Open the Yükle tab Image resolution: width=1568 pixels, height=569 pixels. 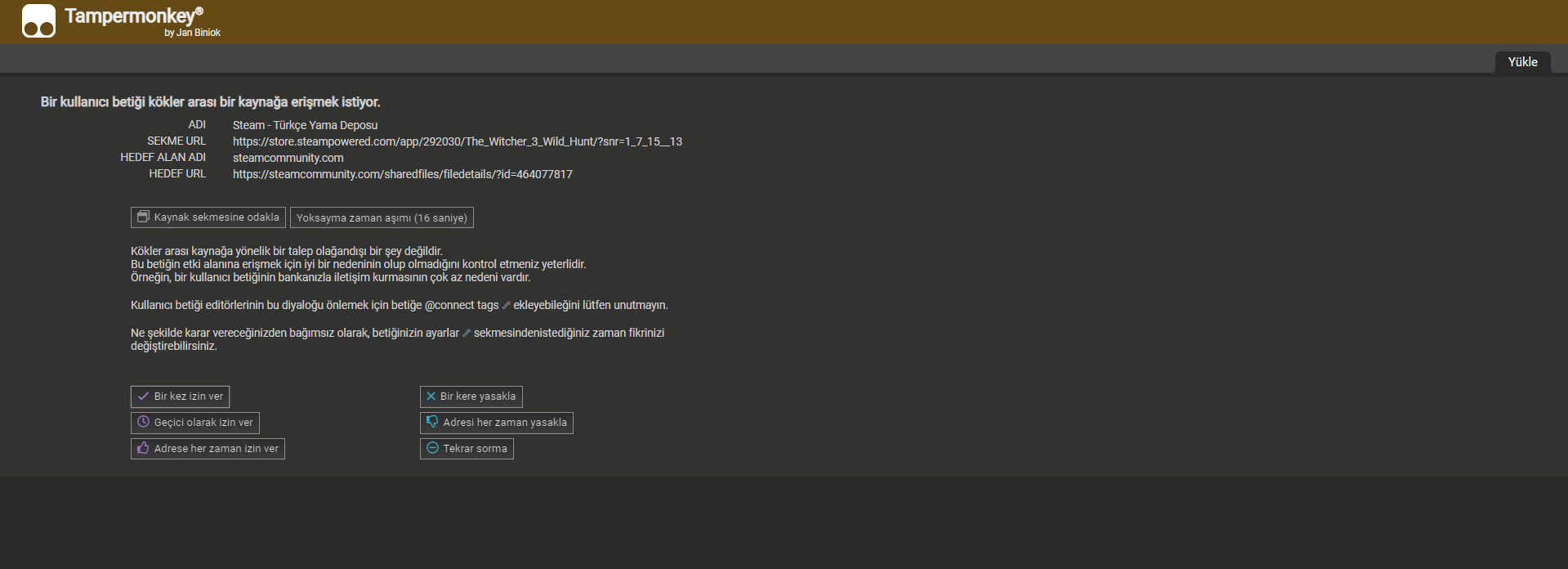coord(1522,62)
